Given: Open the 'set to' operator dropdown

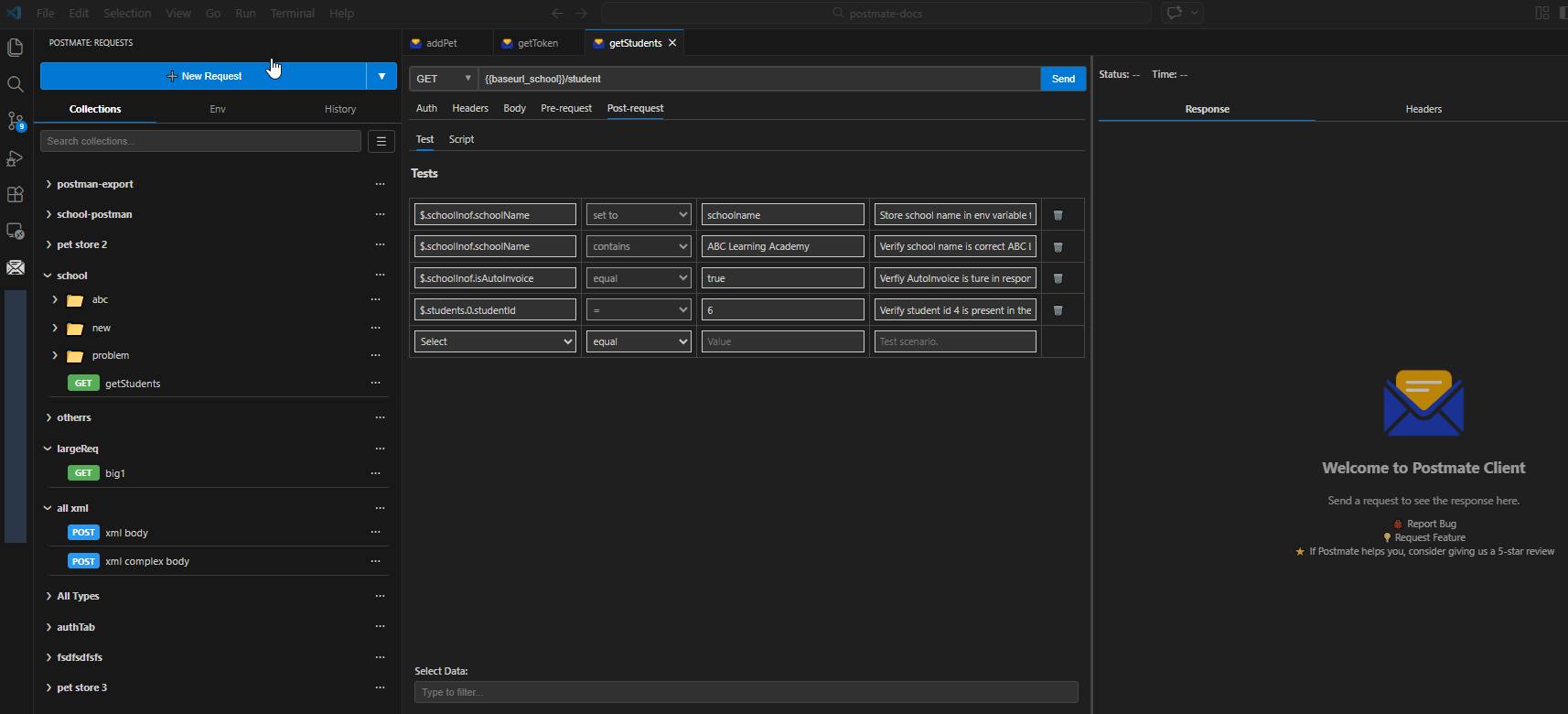Looking at the screenshot, I should (x=639, y=214).
